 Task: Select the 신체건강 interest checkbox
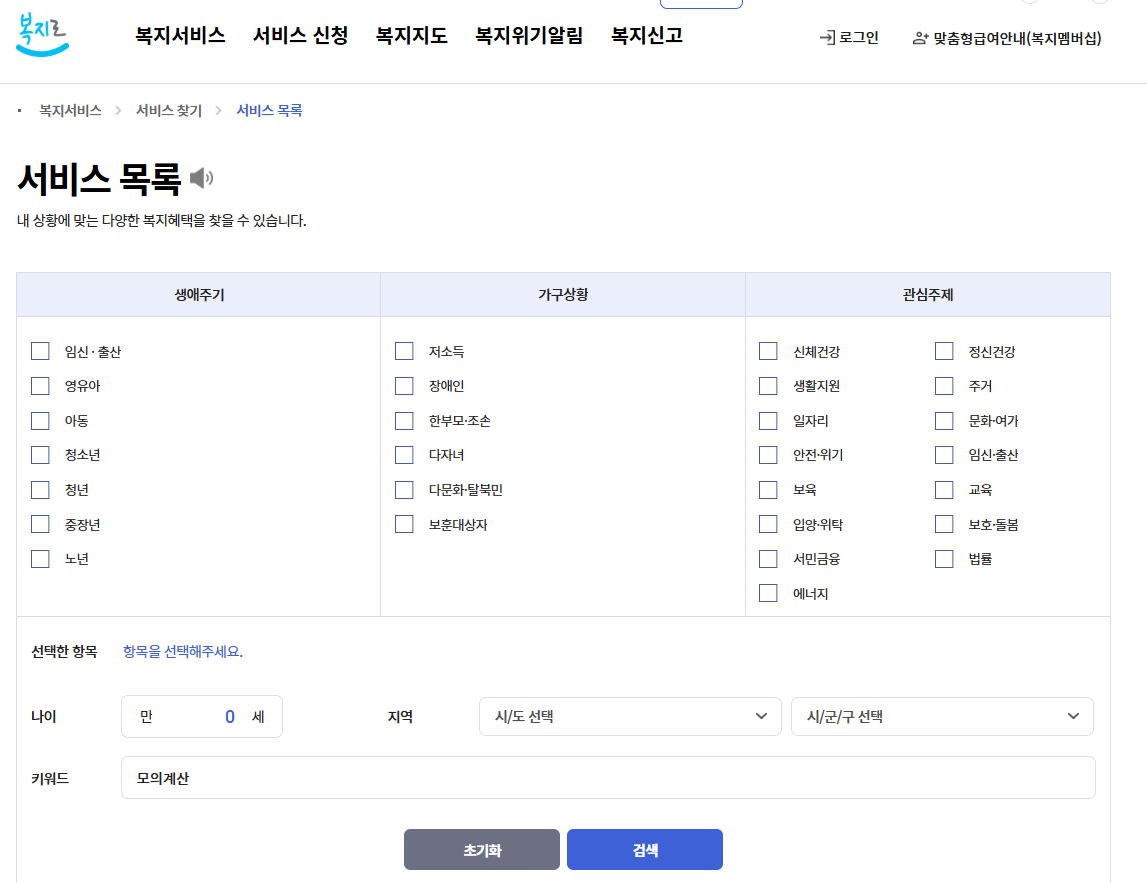pyautogui.click(x=768, y=351)
